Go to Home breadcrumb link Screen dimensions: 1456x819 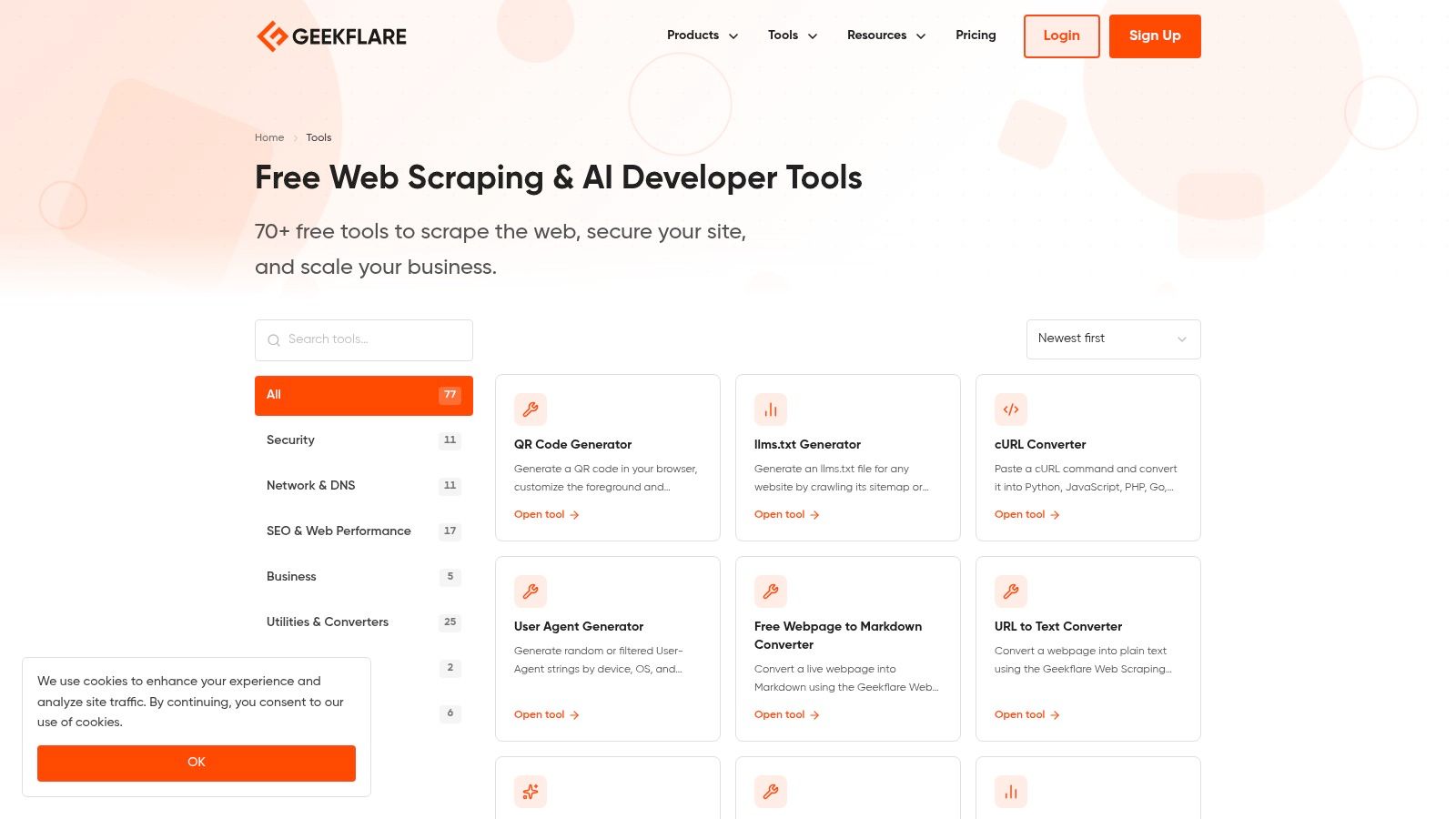[269, 138]
